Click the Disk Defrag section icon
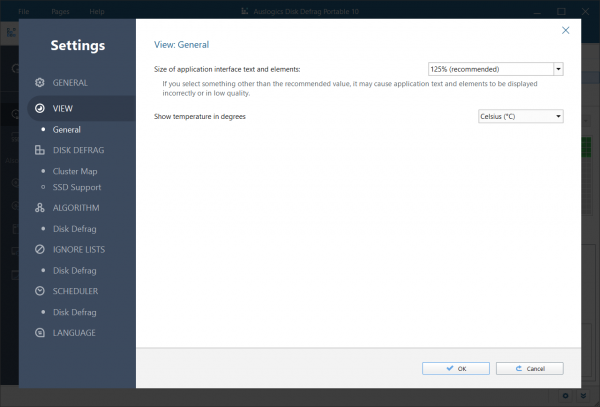Image resolution: width=600 pixels, height=407 pixels. [39, 150]
